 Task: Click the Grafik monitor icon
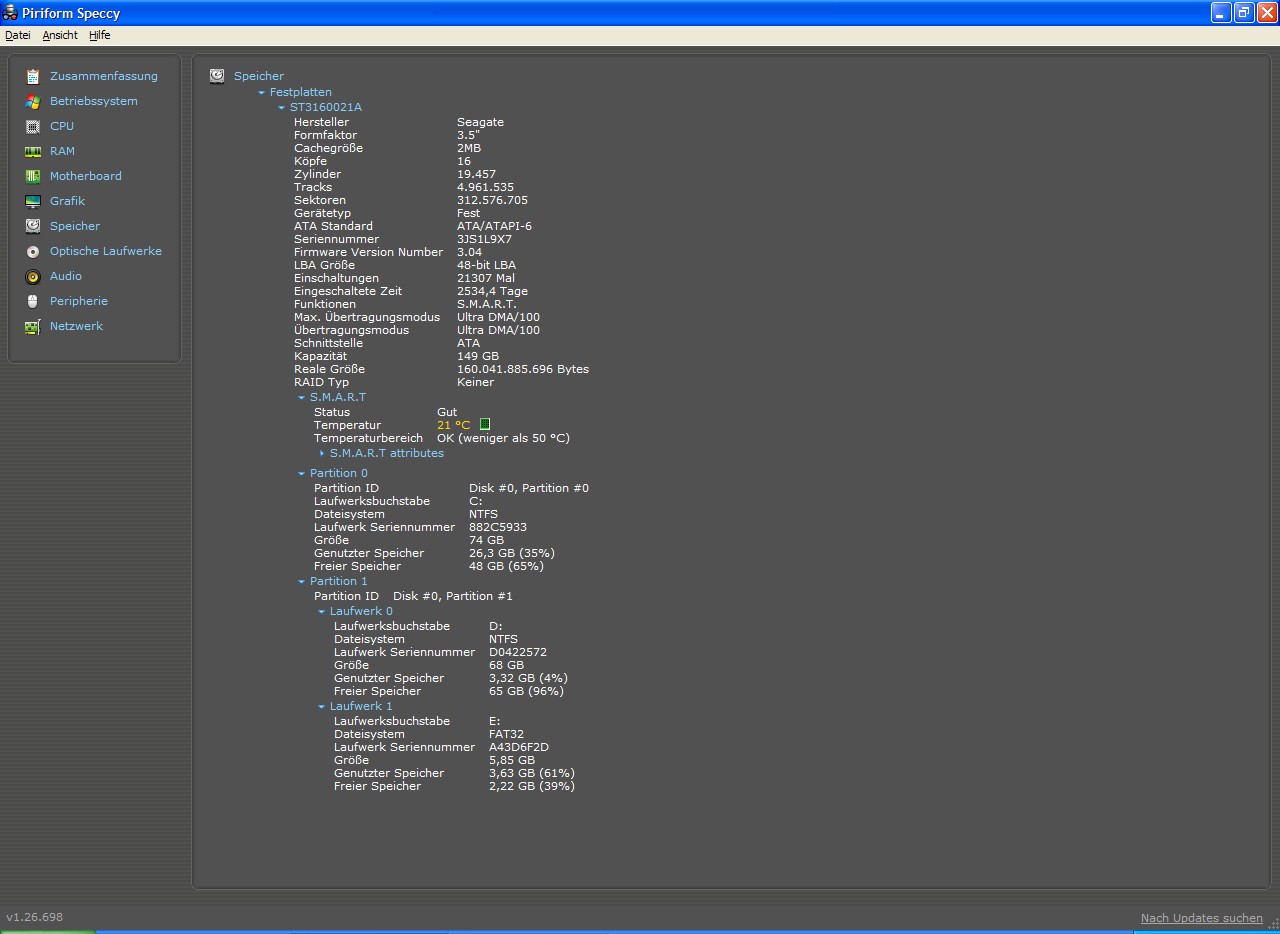(x=33, y=201)
